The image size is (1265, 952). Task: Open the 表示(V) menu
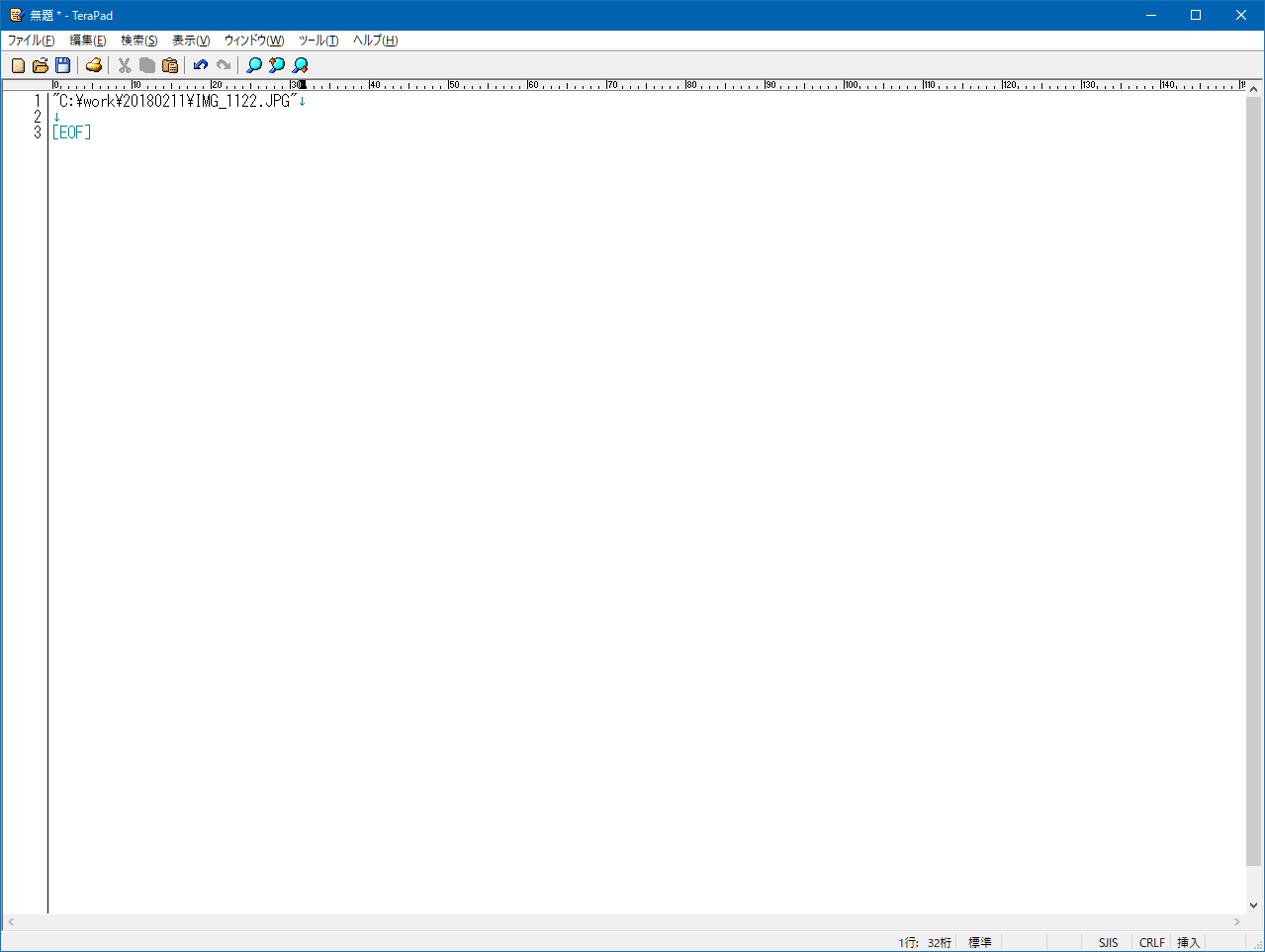(191, 41)
